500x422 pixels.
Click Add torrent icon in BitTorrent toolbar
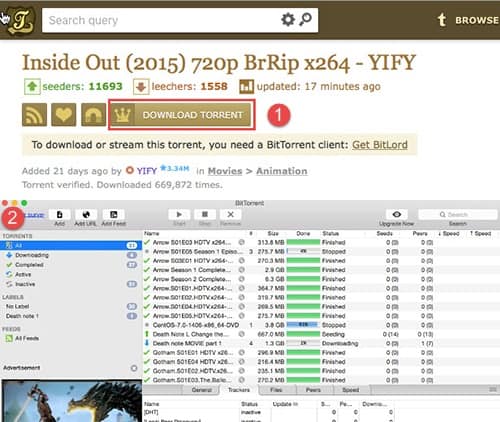coord(59,214)
